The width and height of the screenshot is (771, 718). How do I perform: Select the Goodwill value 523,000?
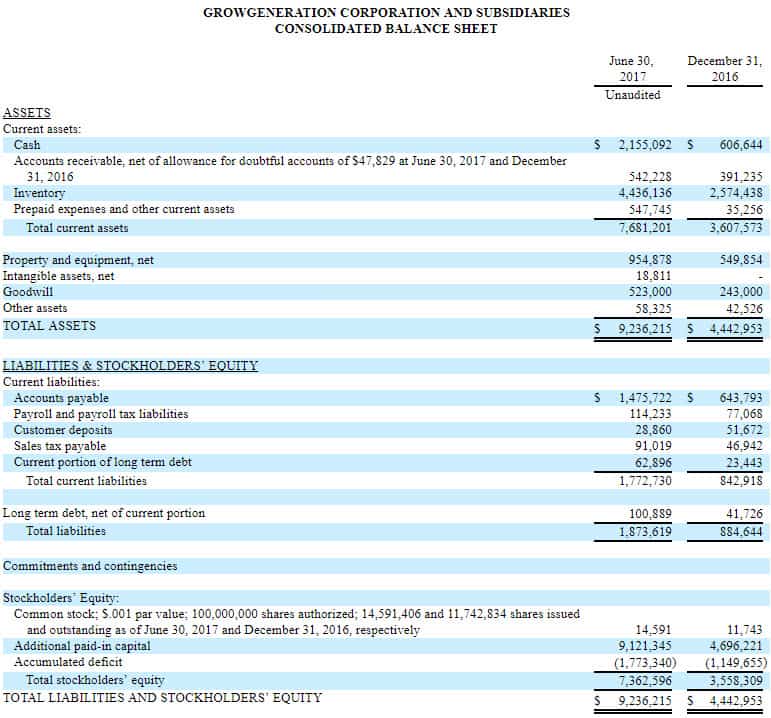pos(650,292)
